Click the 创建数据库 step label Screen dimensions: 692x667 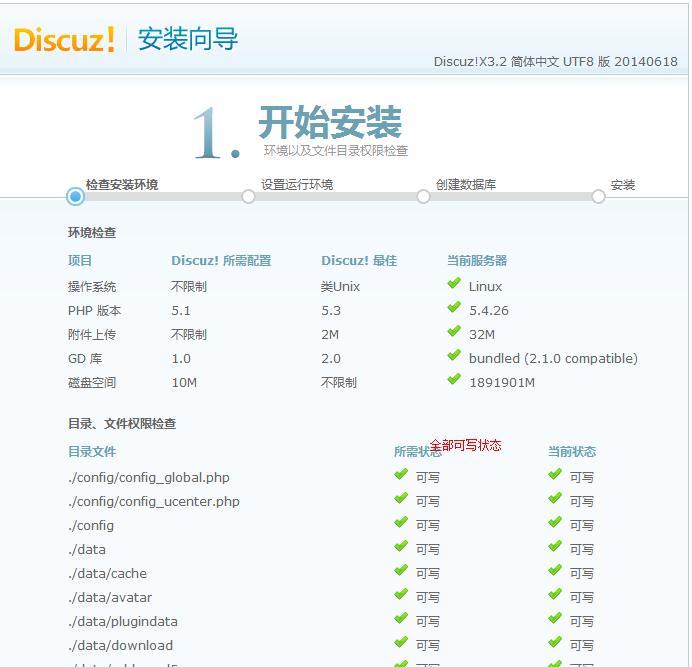pyautogui.click(x=466, y=185)
